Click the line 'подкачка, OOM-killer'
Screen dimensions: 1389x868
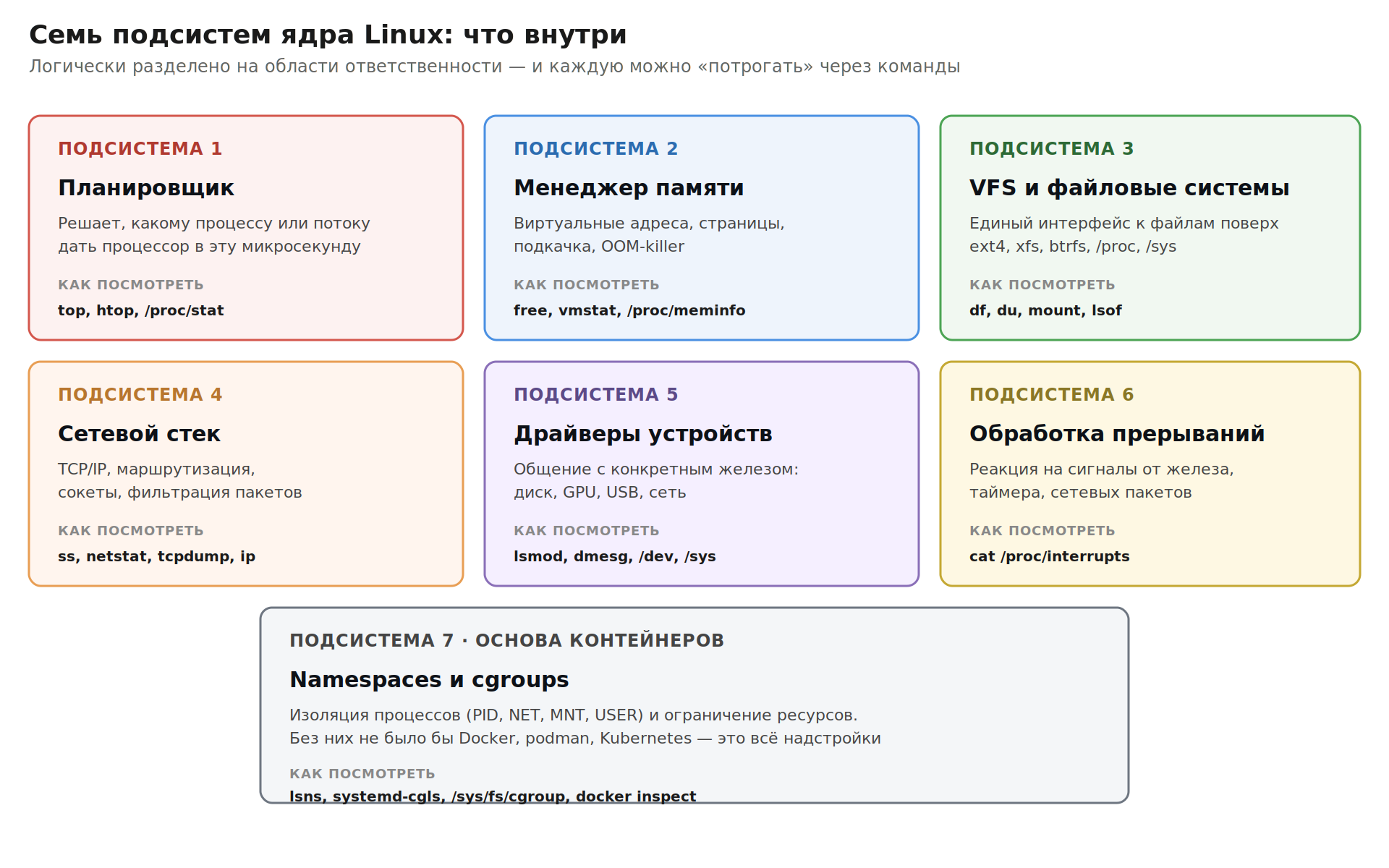click(x=598, y=247)
